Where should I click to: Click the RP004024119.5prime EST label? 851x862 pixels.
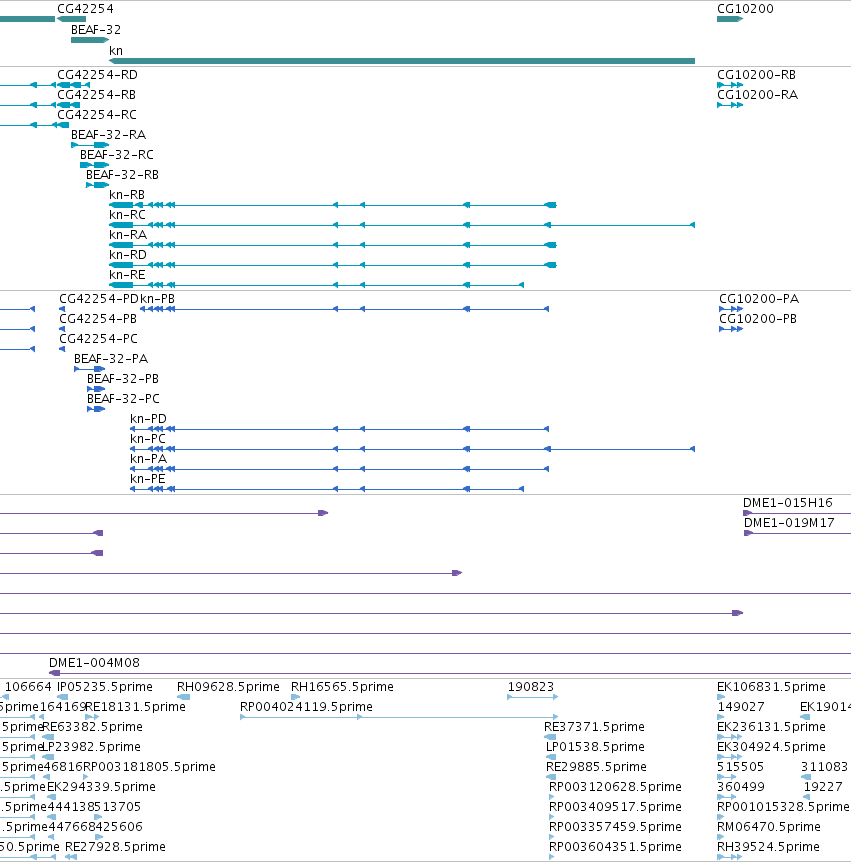point(306,706)
